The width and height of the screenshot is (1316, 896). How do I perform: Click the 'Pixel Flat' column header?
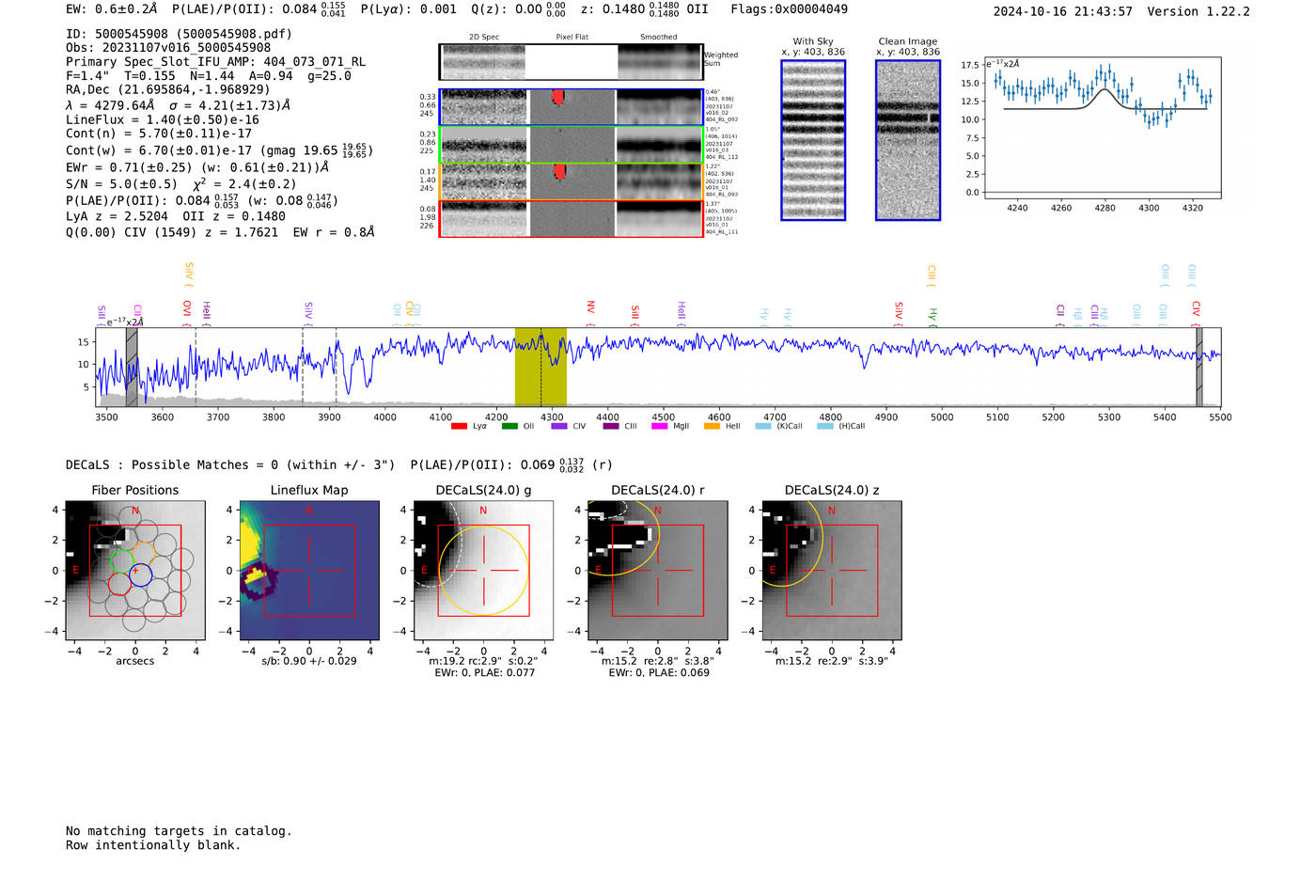pos(572,38)
